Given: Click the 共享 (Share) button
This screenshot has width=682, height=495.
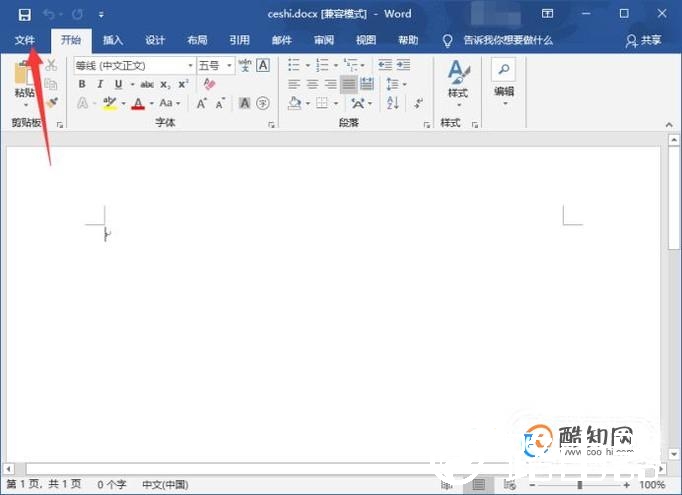Looking at the screenshot, I should (644, 40).
